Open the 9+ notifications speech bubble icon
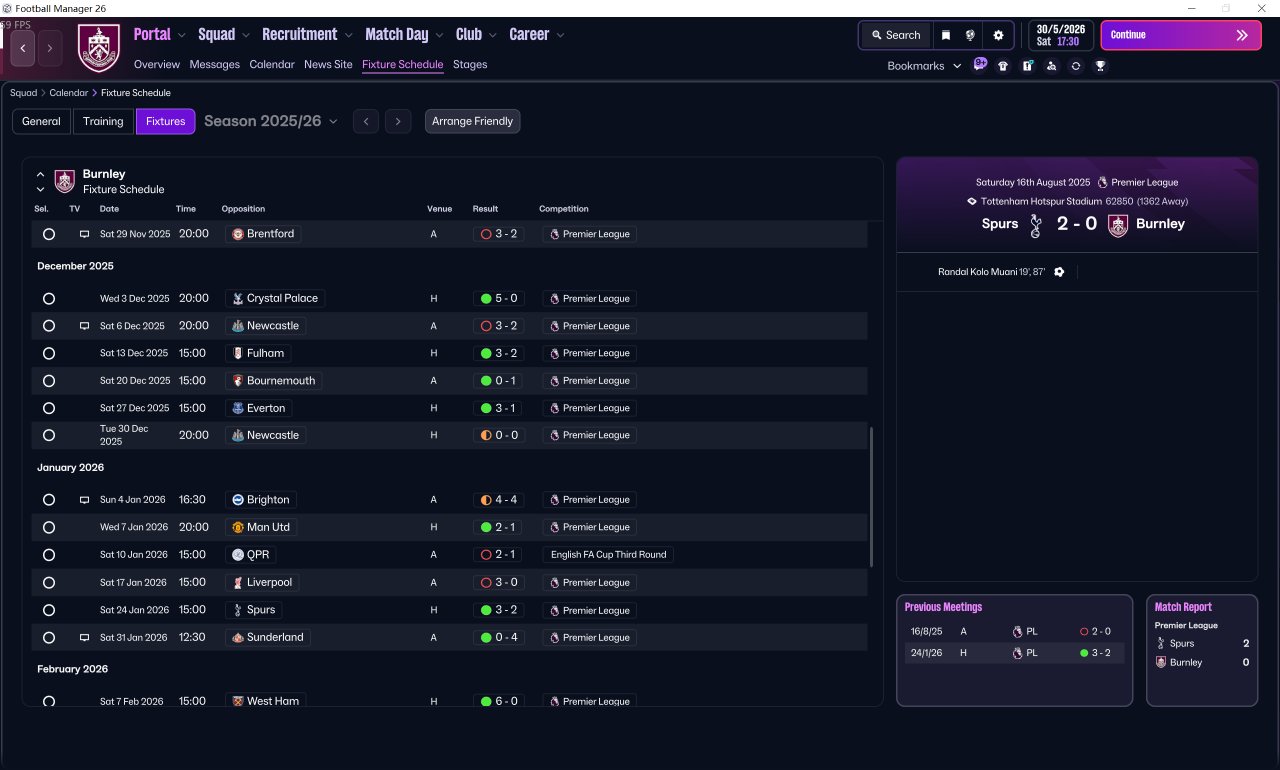 (x=980, y=65)
